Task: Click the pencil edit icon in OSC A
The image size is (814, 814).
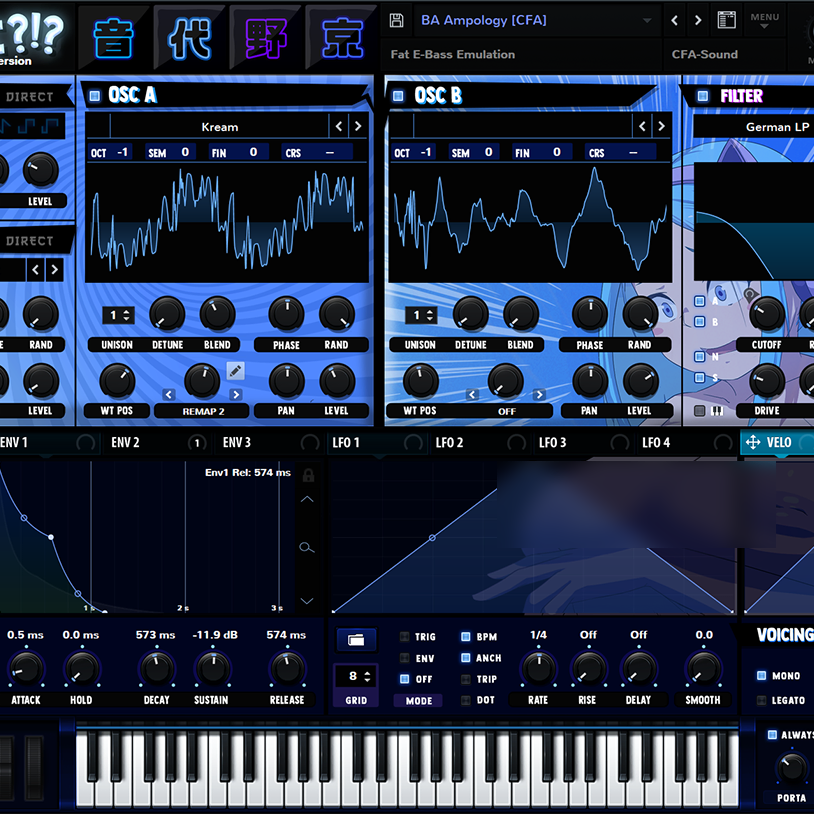Action: coord(235,371)
